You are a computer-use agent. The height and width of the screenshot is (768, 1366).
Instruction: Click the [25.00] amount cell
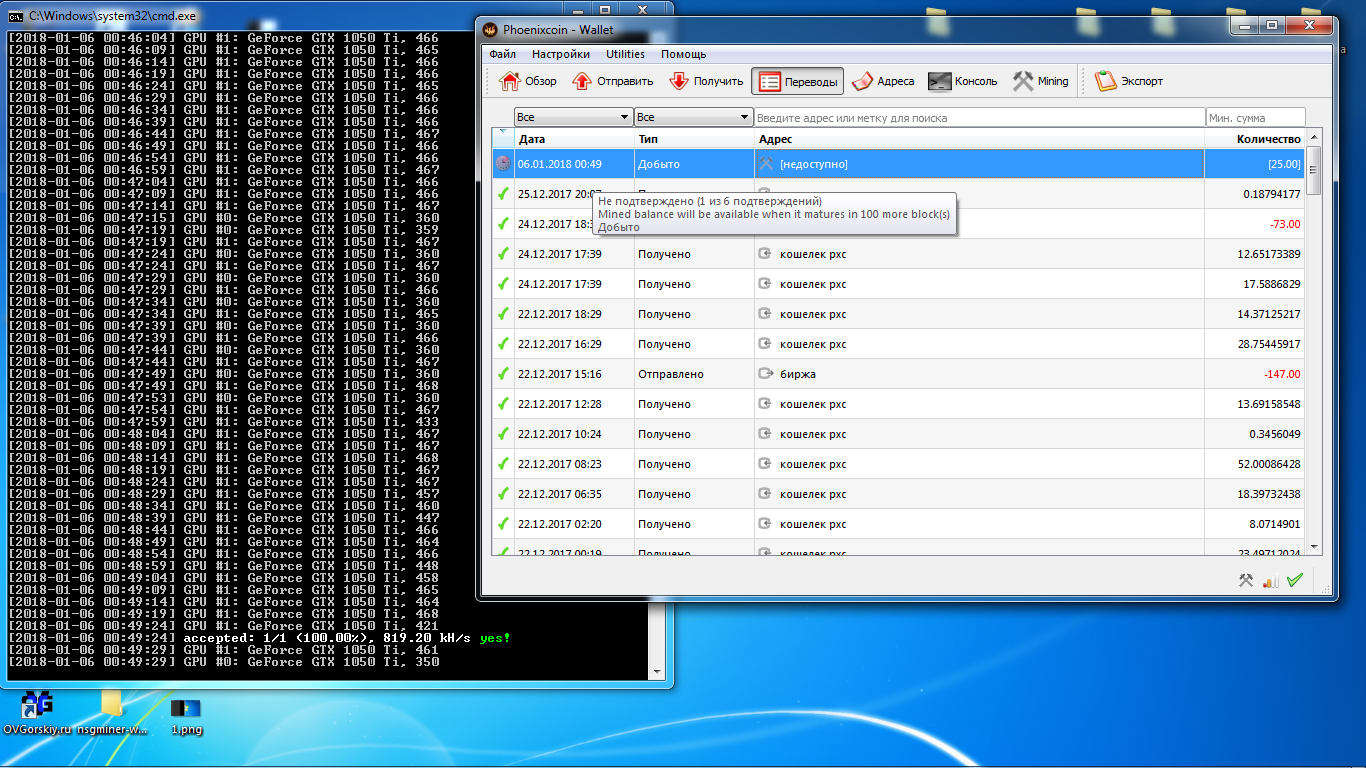tap(1255, 164)
